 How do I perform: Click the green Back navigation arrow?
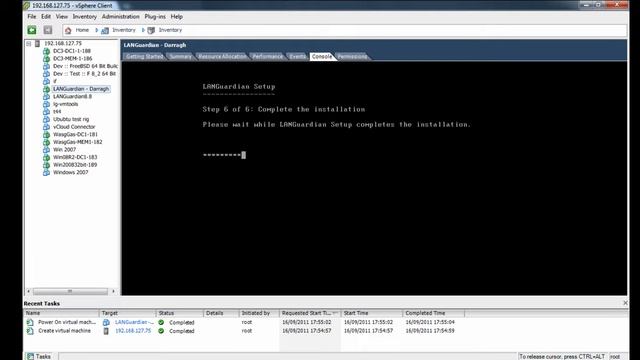[32, 30]
